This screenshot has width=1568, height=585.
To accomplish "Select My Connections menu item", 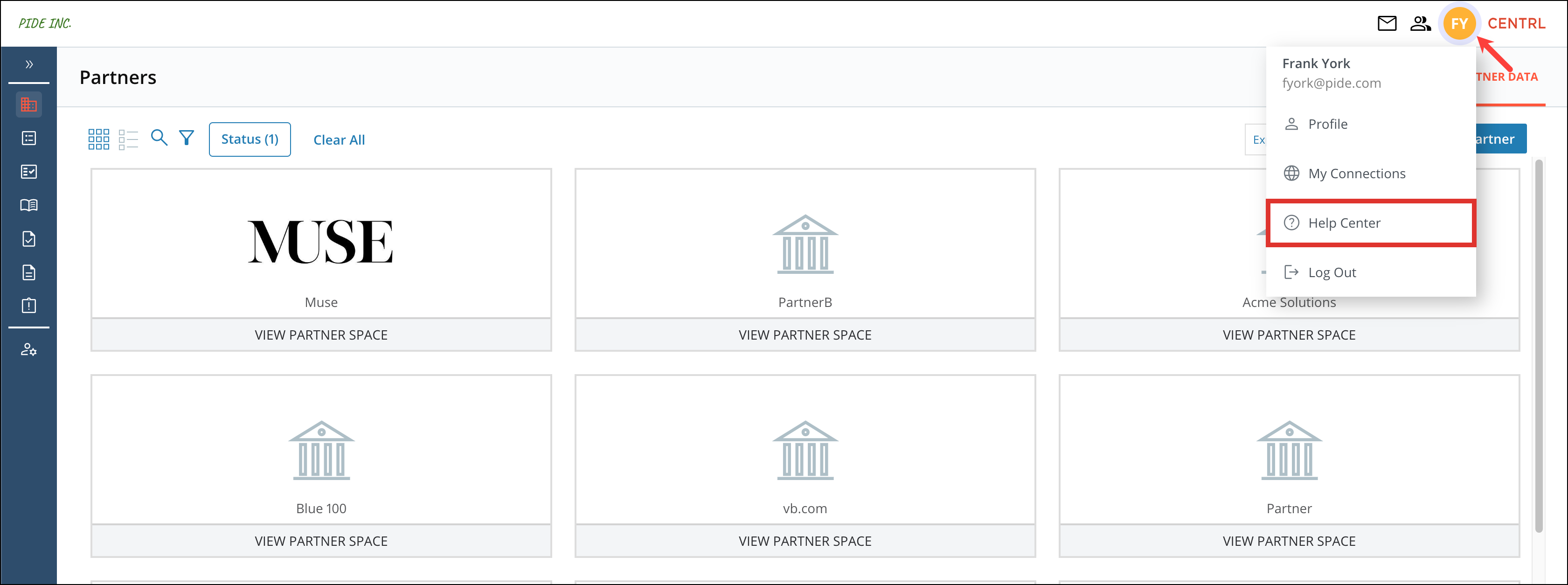I will (1356, 174).
